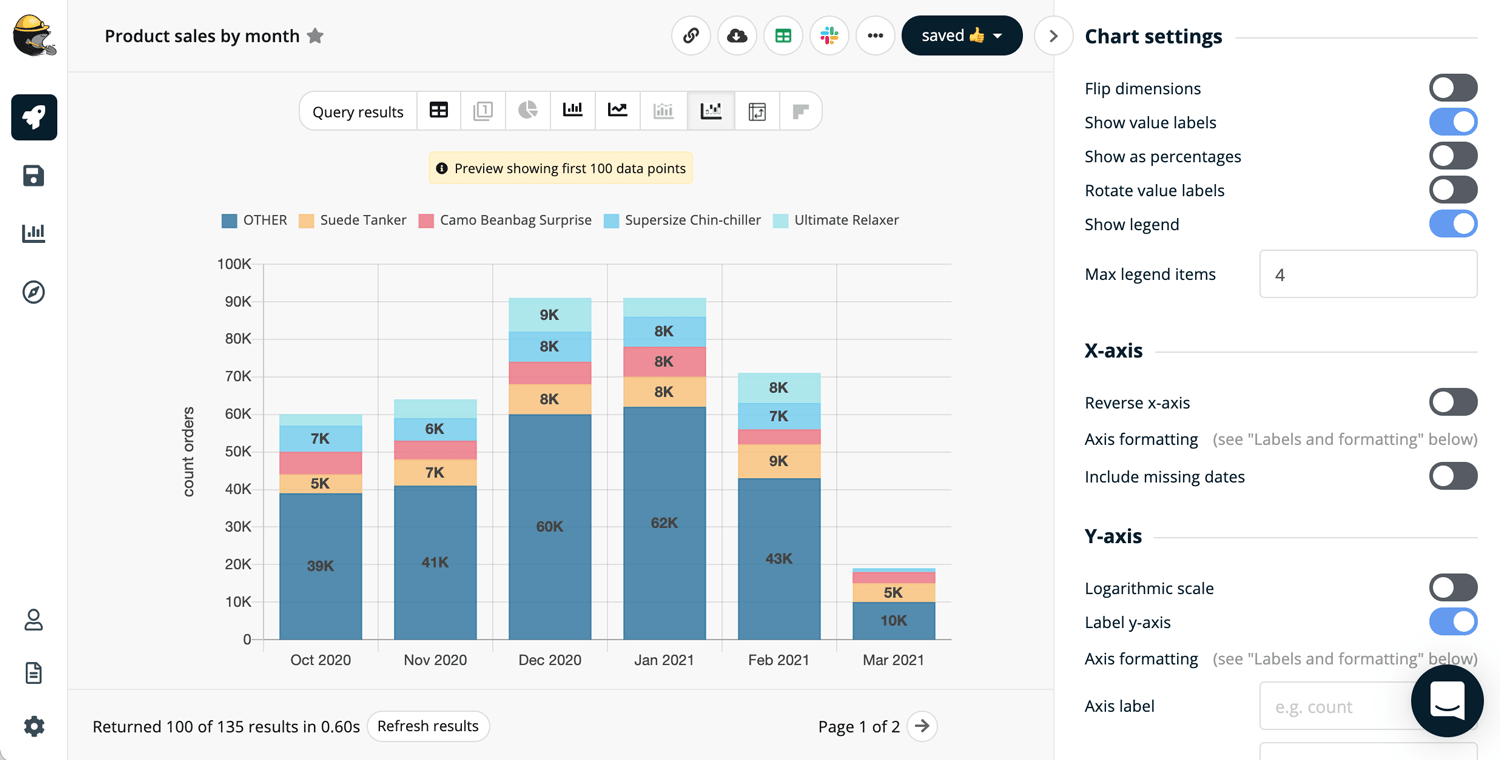Switch to the line chart icon

point(618,111)
